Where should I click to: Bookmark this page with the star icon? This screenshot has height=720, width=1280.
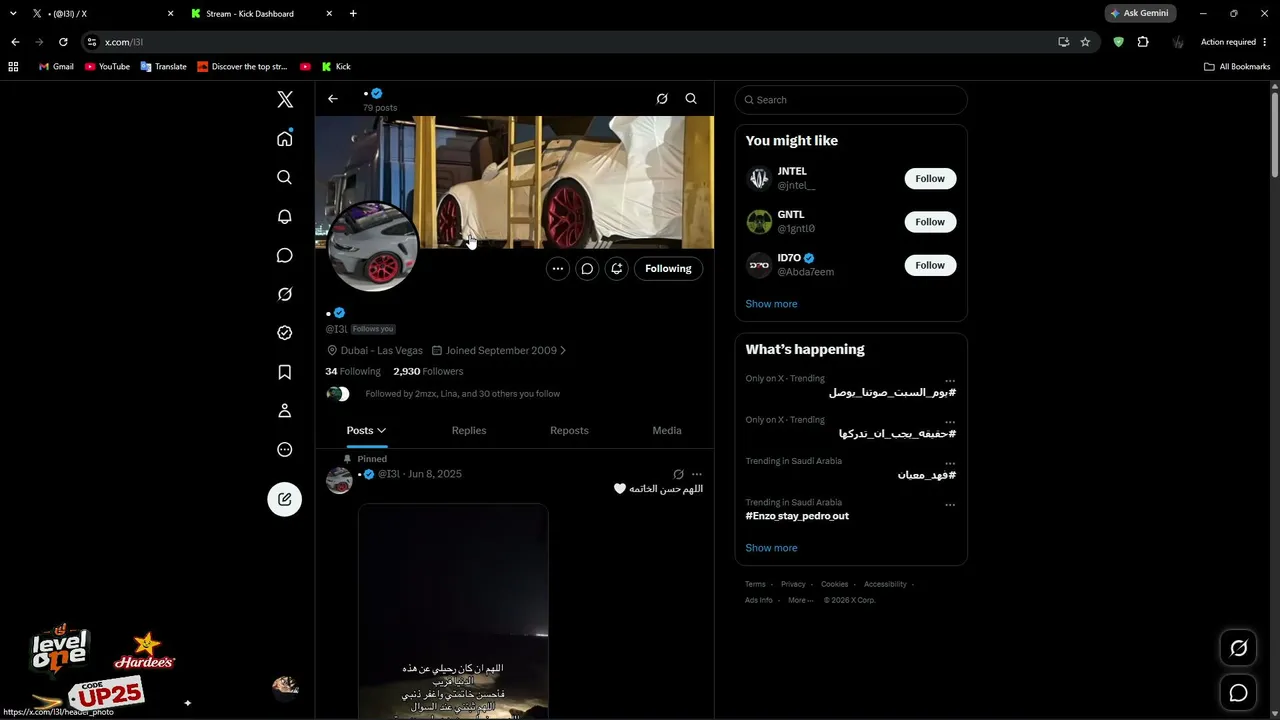click(x=1085, y=42)
